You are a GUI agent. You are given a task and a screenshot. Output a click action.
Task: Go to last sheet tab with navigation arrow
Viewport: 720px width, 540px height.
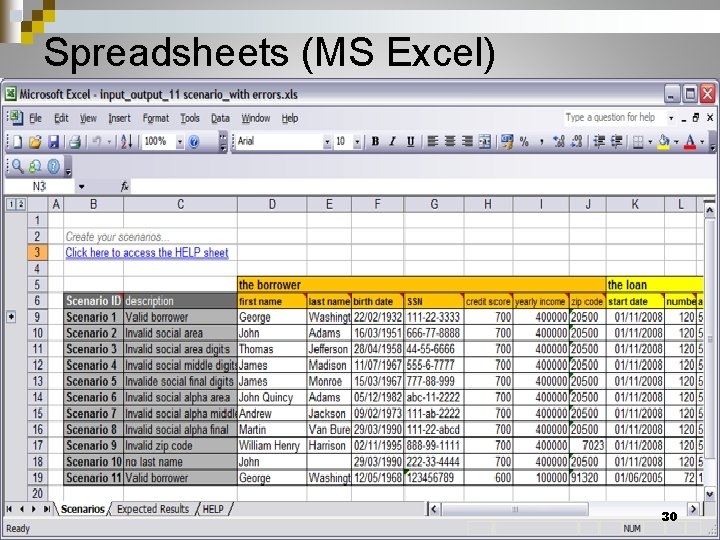point(46,509)
